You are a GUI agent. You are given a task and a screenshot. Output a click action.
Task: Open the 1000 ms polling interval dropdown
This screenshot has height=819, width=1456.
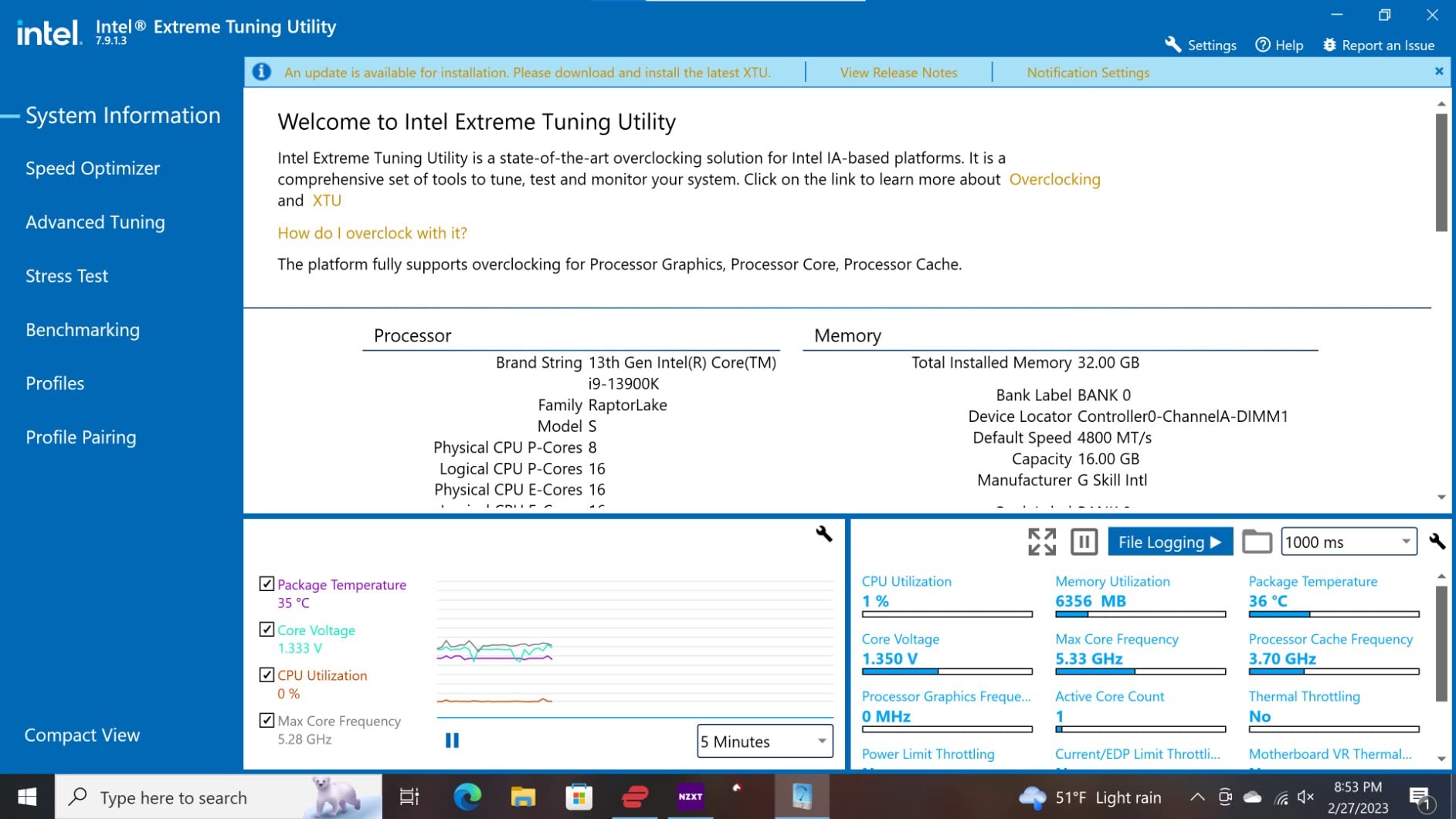(1349, 542)
